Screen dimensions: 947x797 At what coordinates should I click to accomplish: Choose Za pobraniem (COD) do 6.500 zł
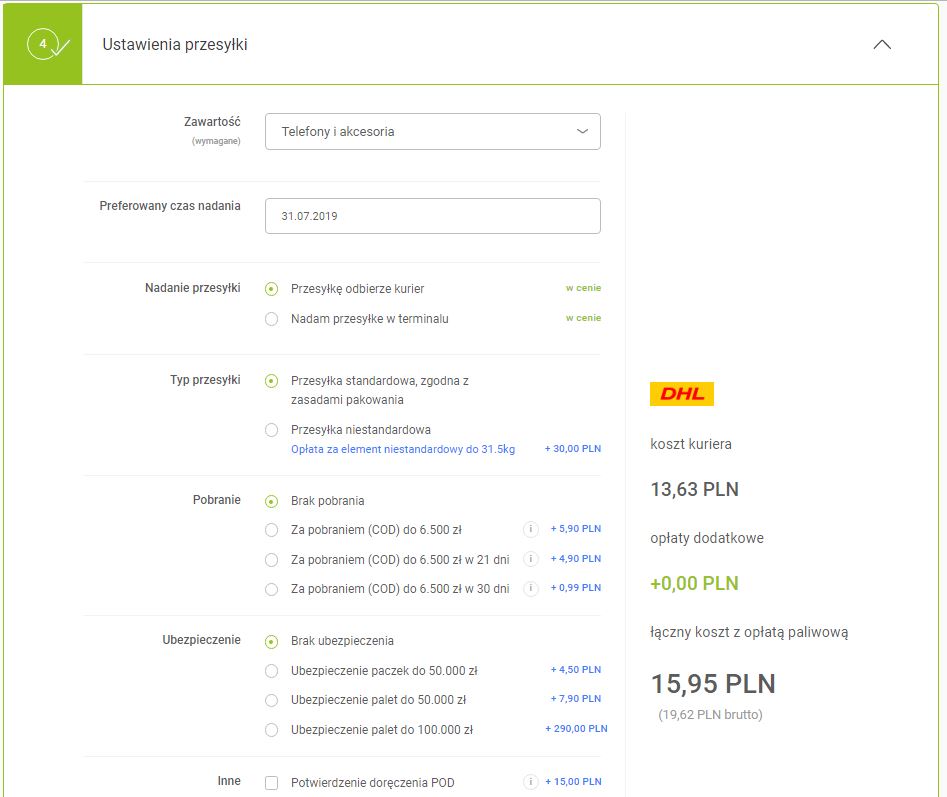coord(271,530)
